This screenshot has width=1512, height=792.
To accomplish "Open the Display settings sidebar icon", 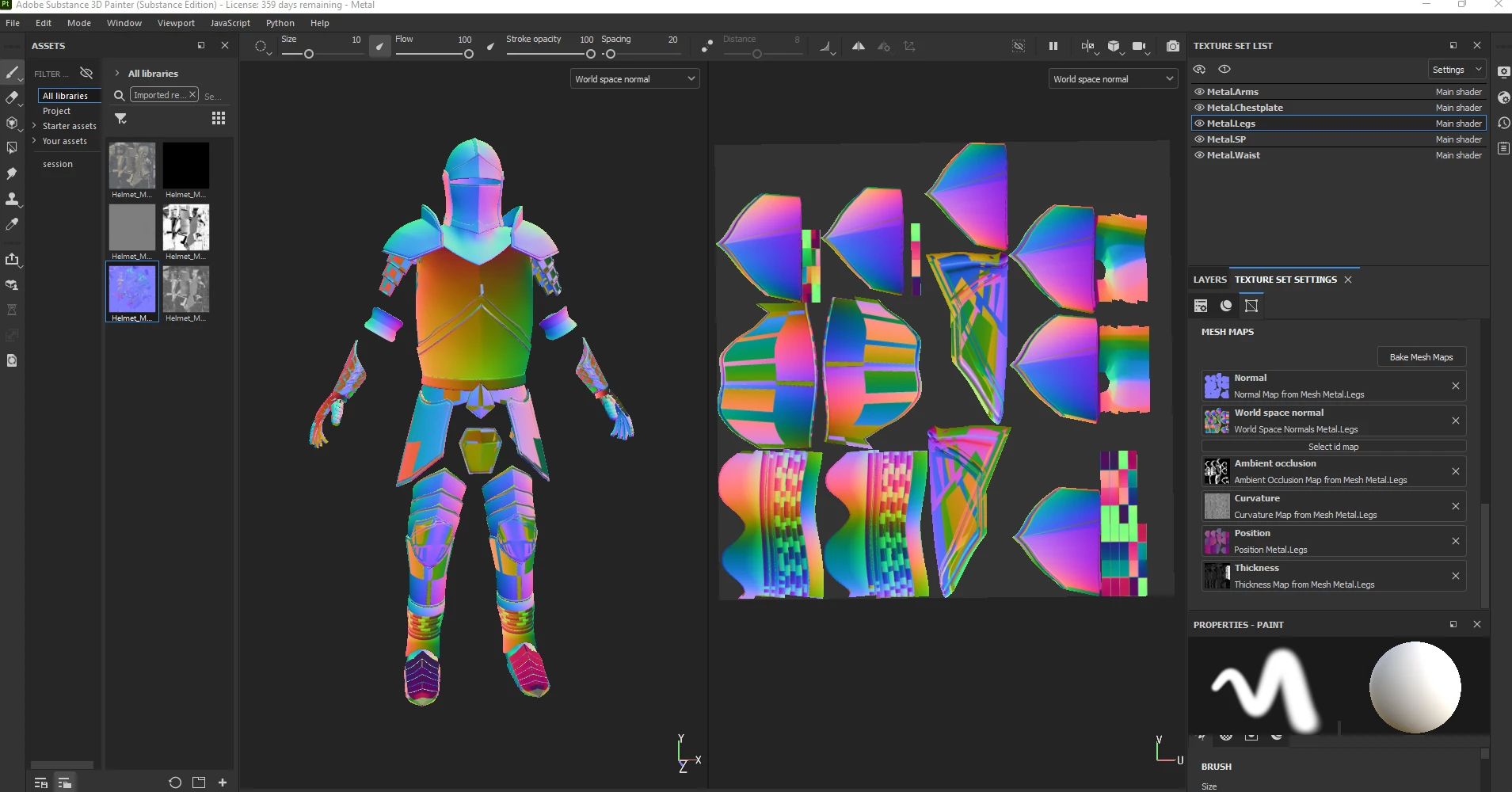I will click(x=1503, y=72).
